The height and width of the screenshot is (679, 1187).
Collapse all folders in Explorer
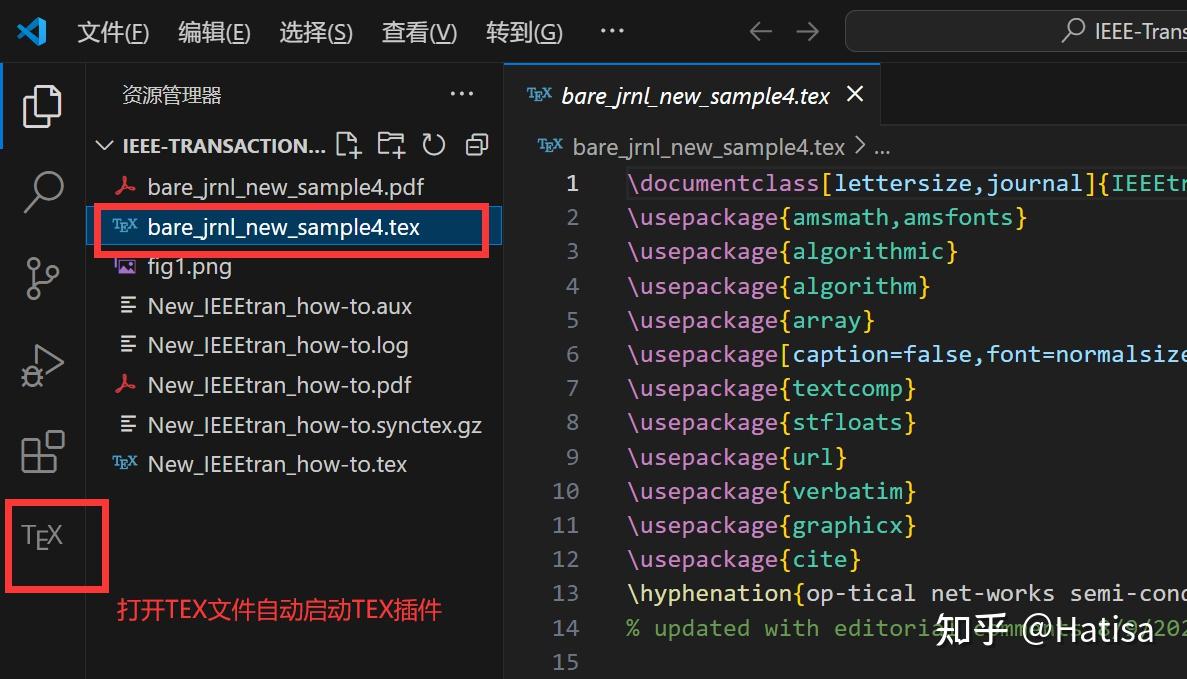tap(476, 144)
